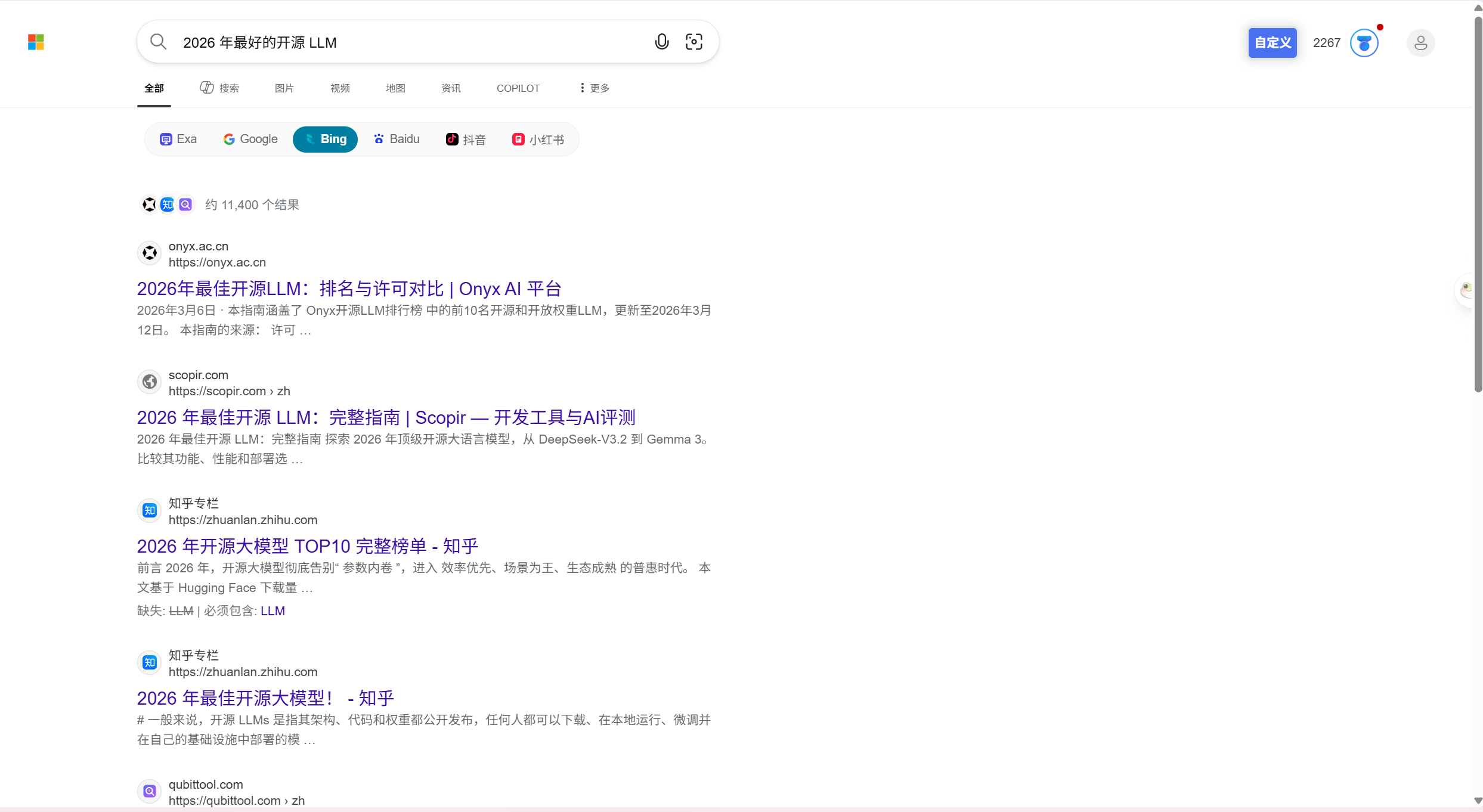The height and width of the screenshot is (812, 1483).
Task: Open the account profile avatar
Action: (x=1420, y=43)
